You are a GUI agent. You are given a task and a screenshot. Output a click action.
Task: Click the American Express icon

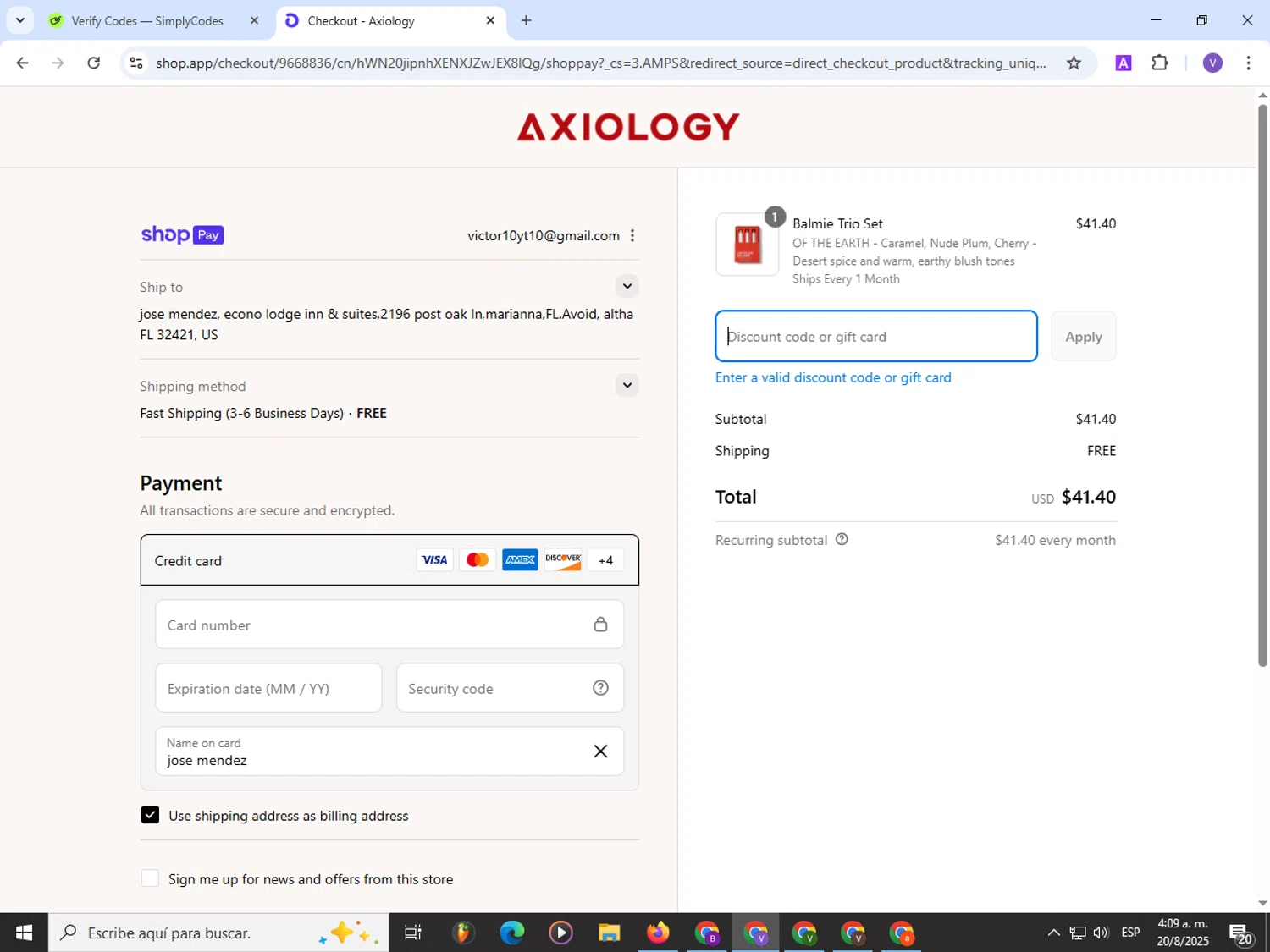(x=520, y=560)
